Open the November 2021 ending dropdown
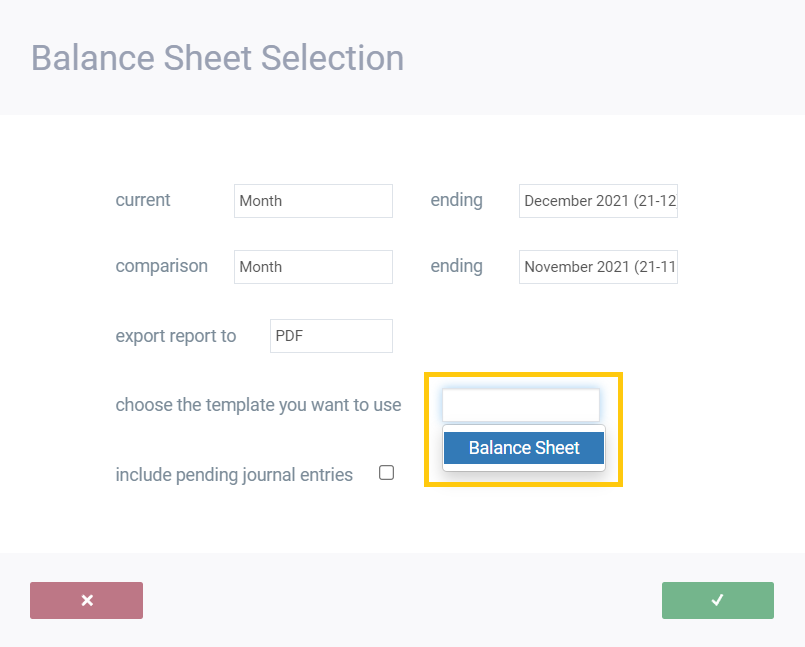The image size is (805, 647). click(x=598, y=267)
